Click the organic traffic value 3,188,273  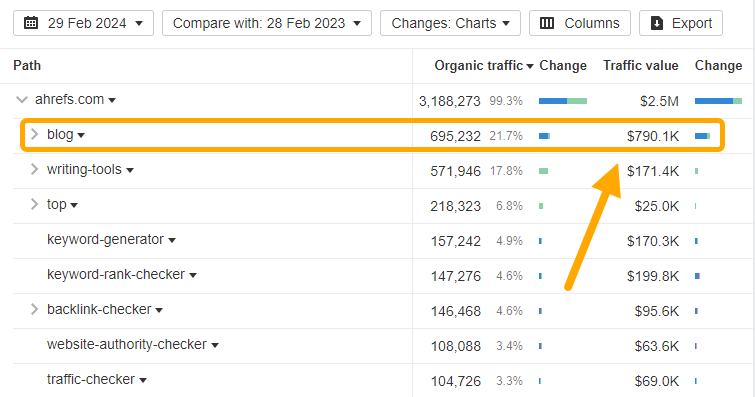coord(450,101)
